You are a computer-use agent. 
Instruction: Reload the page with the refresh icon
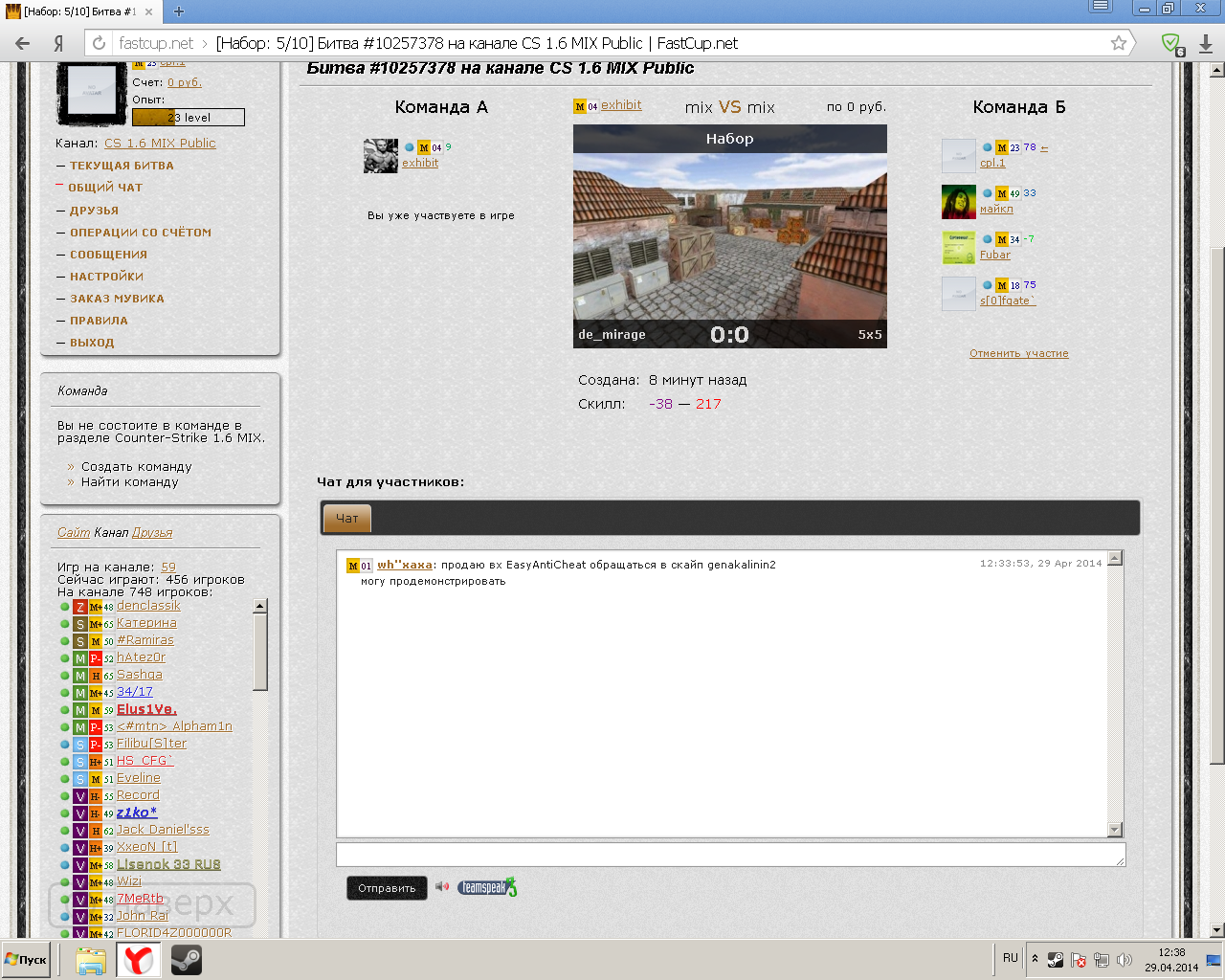[99, 43]
